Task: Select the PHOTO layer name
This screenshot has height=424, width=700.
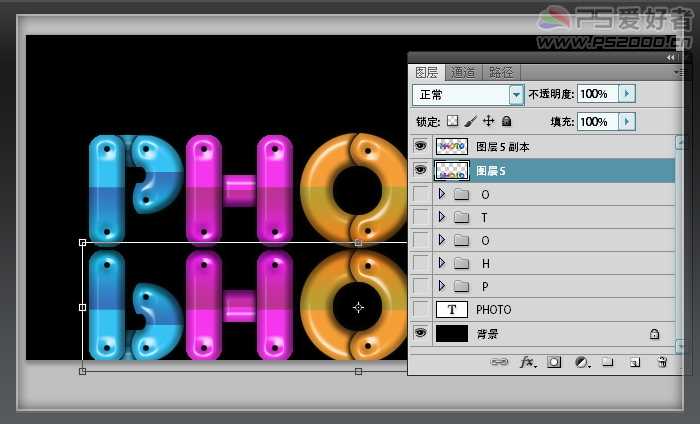Action: (x=493, y=310)
